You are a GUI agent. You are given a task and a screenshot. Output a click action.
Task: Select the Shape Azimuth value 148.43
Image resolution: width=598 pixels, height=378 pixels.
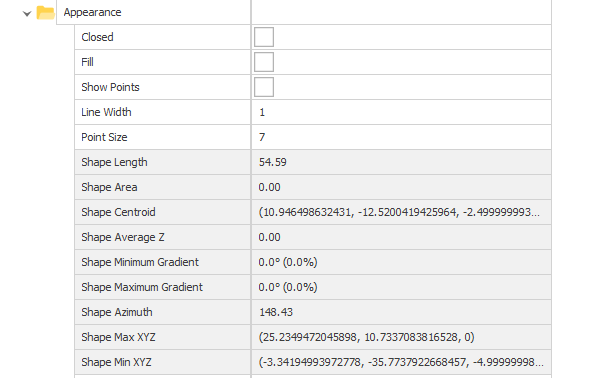pos(276,312)
